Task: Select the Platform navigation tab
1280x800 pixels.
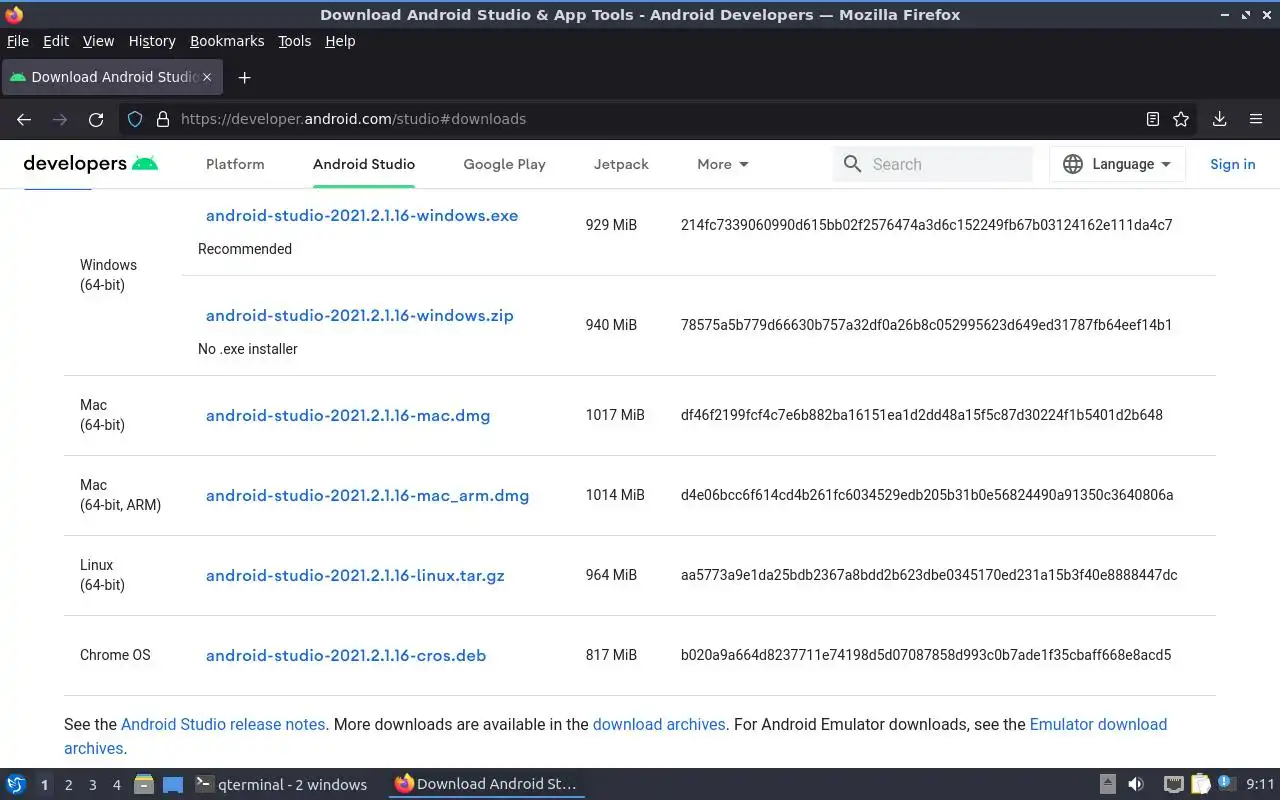Action: (235, 164)
